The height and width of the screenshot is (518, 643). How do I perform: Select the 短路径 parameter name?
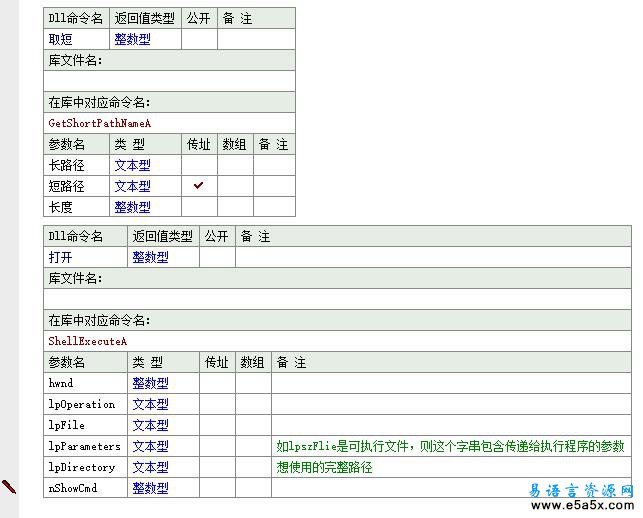[66, 186]
